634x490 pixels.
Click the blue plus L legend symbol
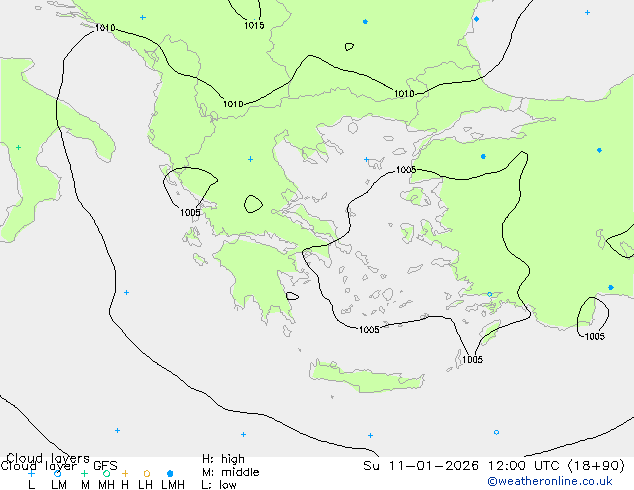coord(31,473)
